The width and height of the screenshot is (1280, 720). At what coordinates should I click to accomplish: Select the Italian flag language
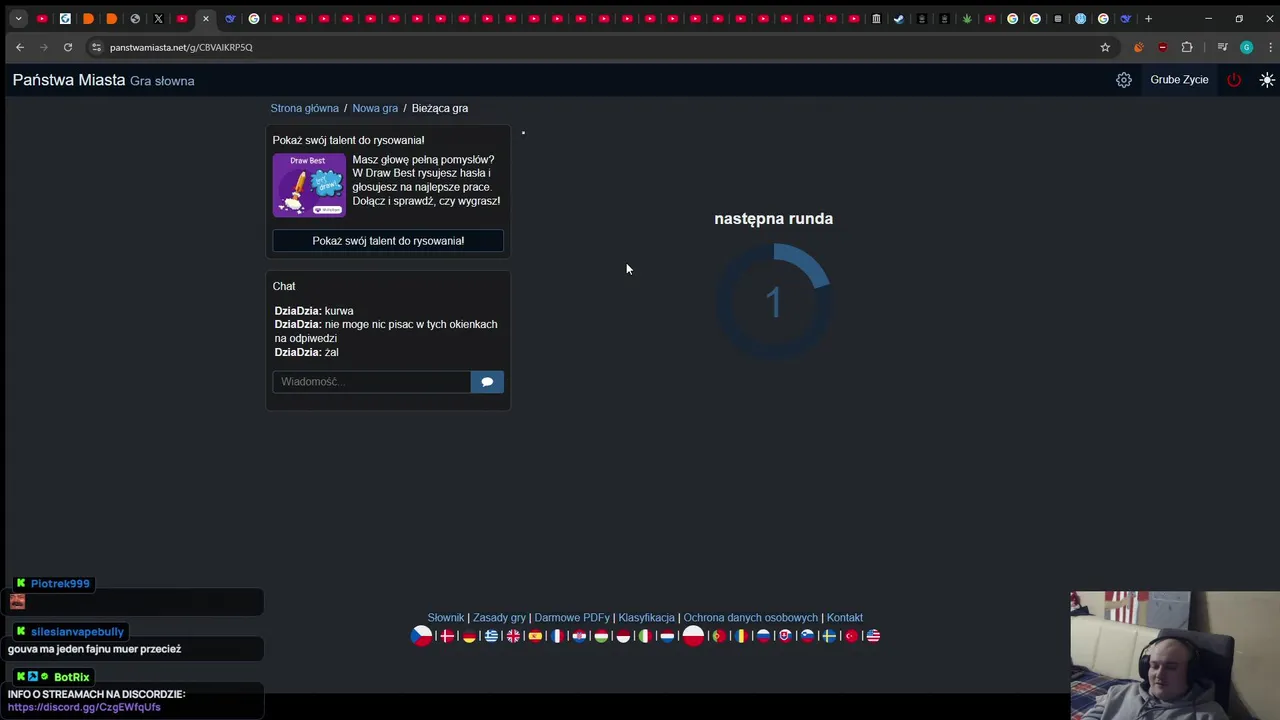click(x=645, y=636)
